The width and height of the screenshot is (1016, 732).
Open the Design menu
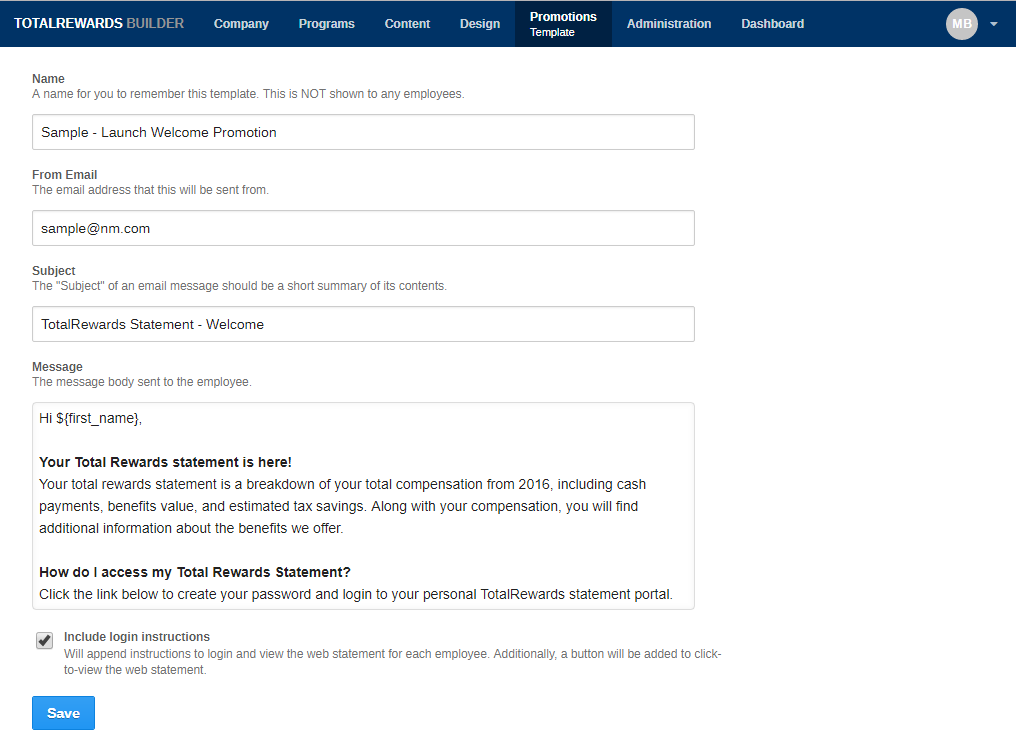click(x=479, y=24)
